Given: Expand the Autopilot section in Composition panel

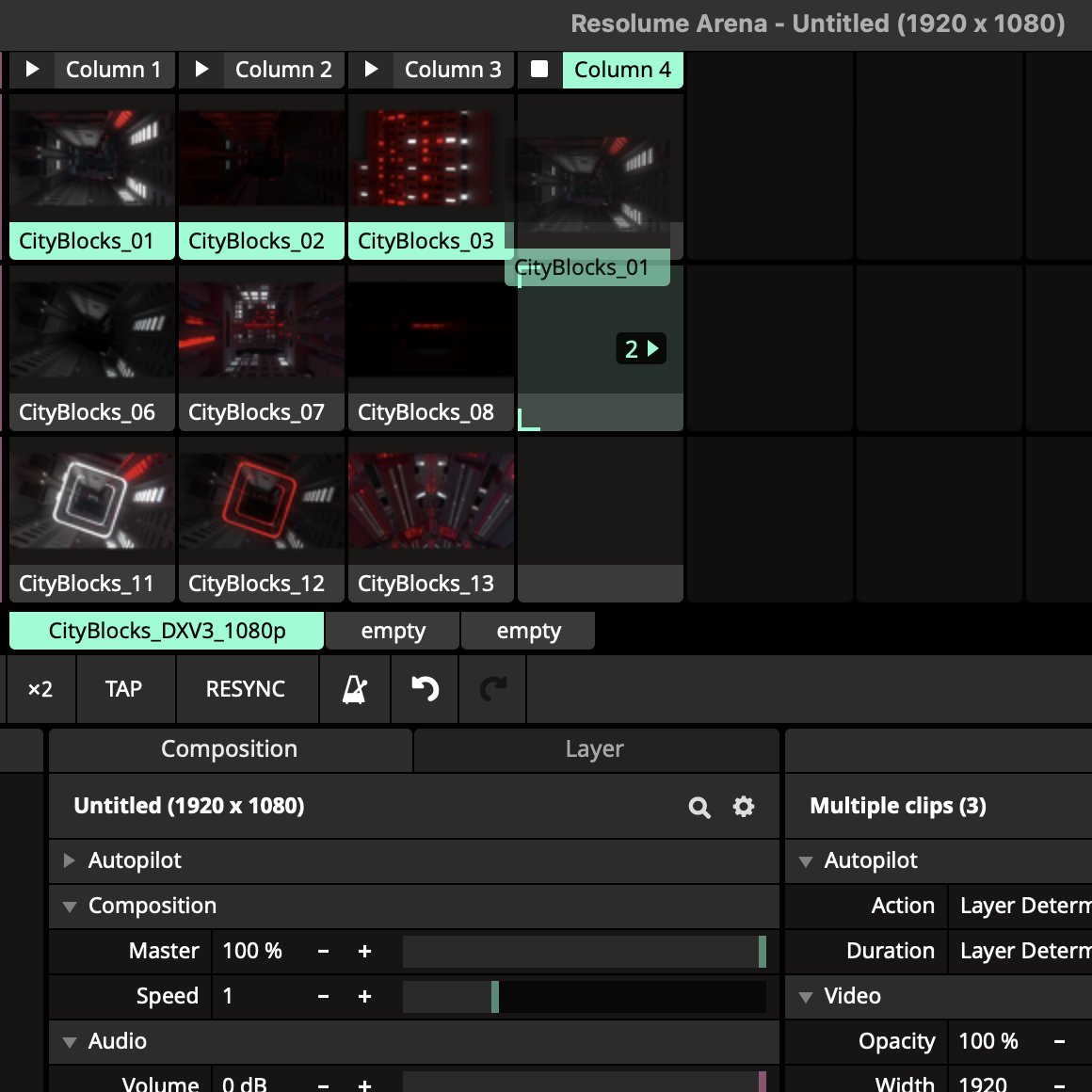Looking at the screenshot, I should (68, 859).
